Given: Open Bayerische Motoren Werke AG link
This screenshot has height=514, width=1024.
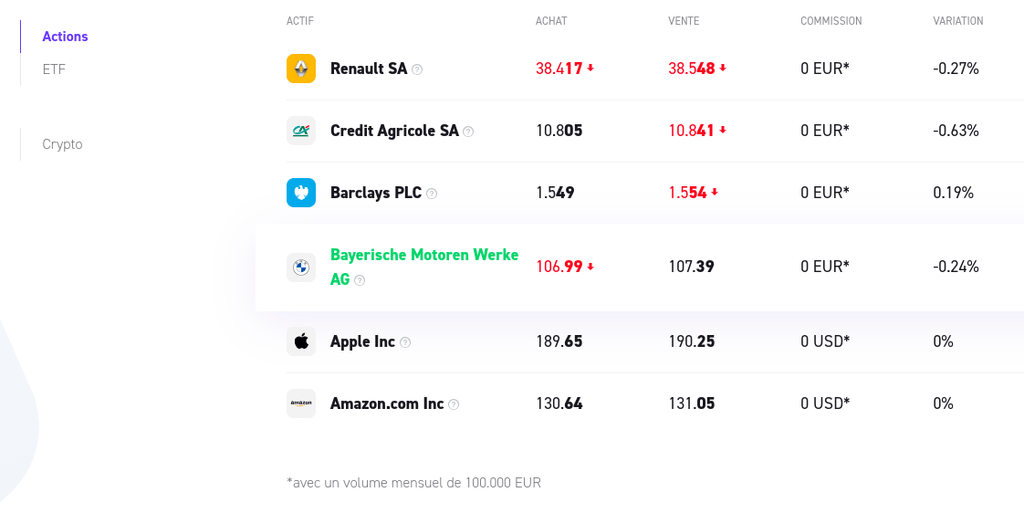Looking at the screenshot, I should pos(424,255).
